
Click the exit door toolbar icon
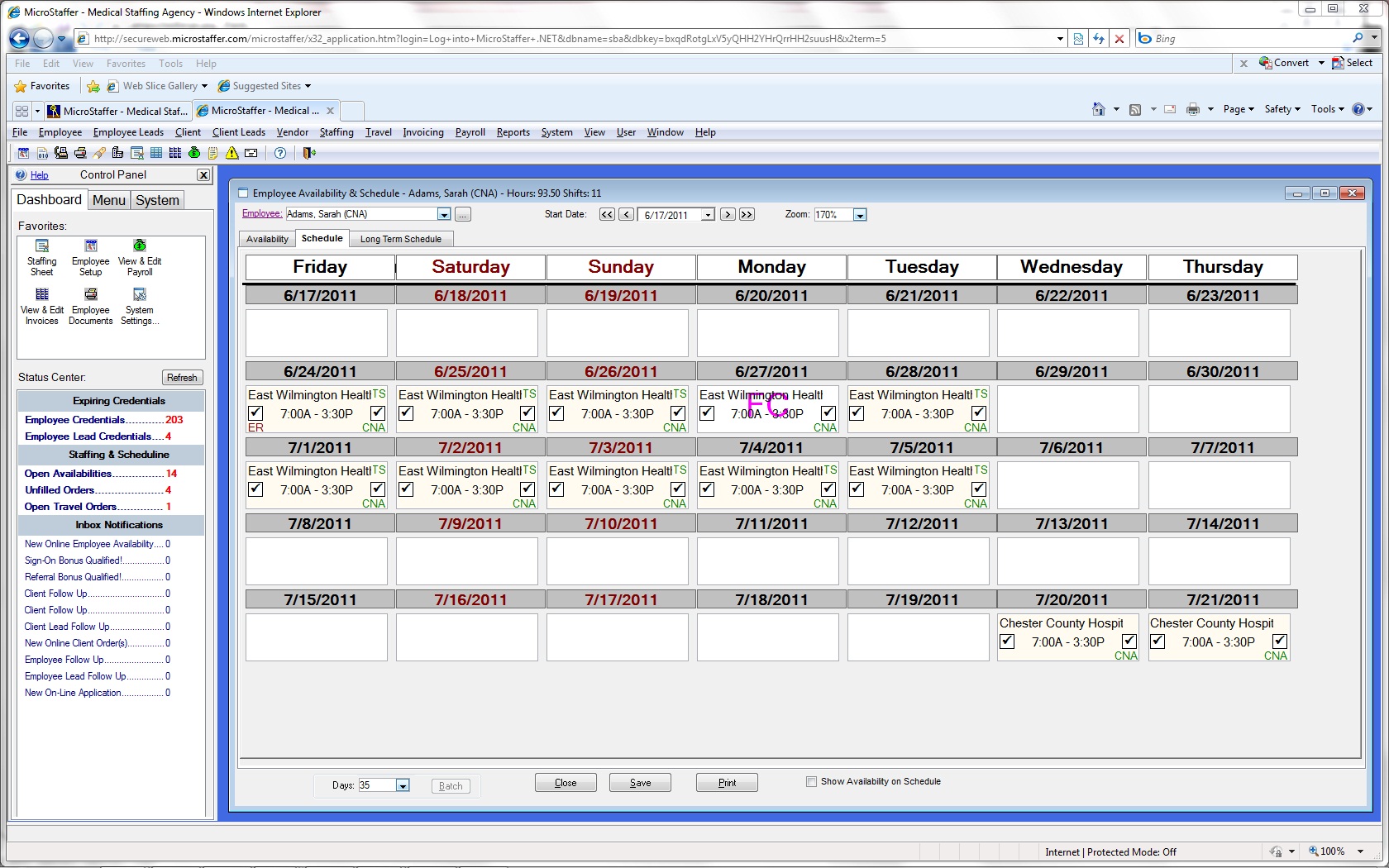point(309,153)
